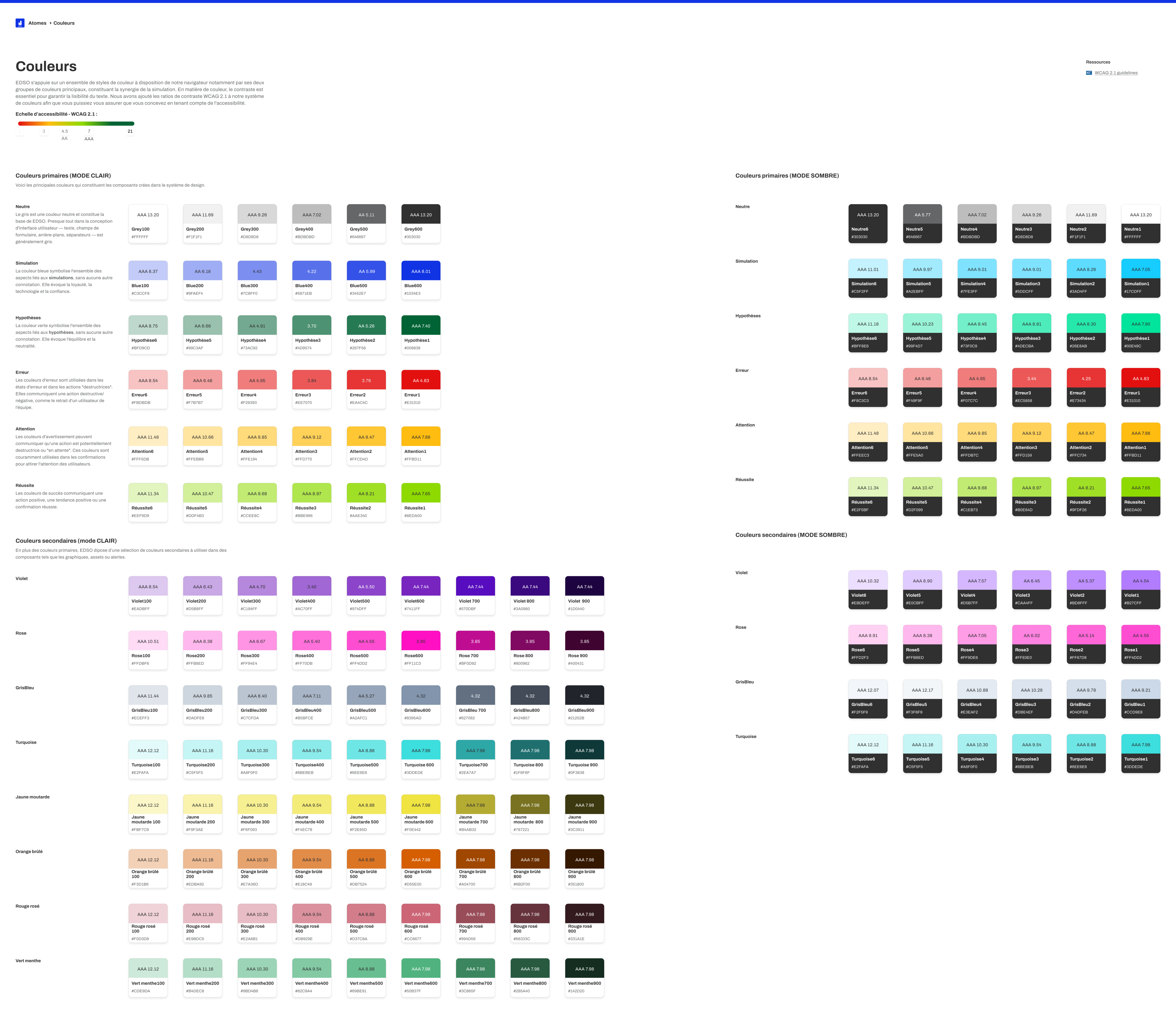
Task: Click the GrisBleu900 swatch
Action: [x=585, y=705]
